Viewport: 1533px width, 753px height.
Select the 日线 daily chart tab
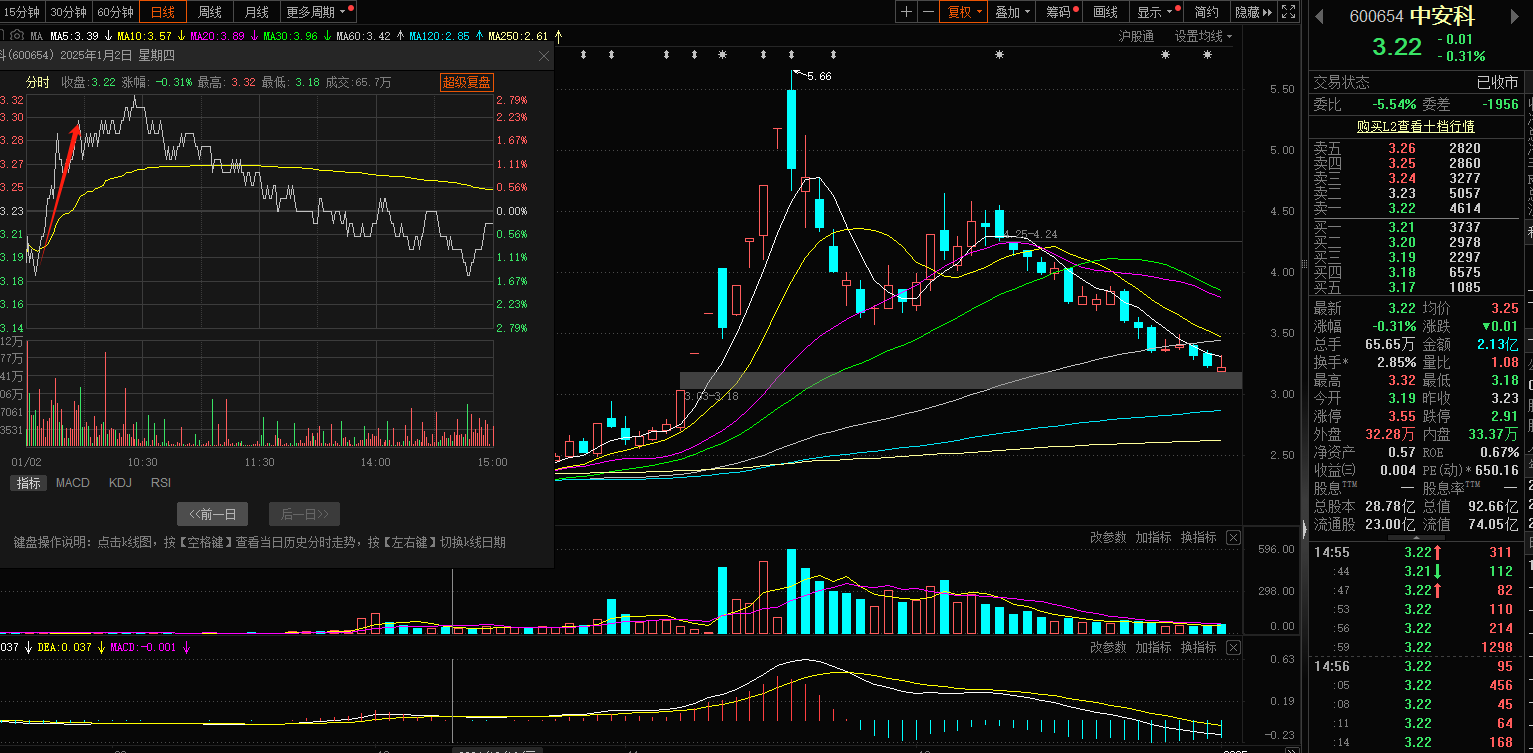pos(163,12)
